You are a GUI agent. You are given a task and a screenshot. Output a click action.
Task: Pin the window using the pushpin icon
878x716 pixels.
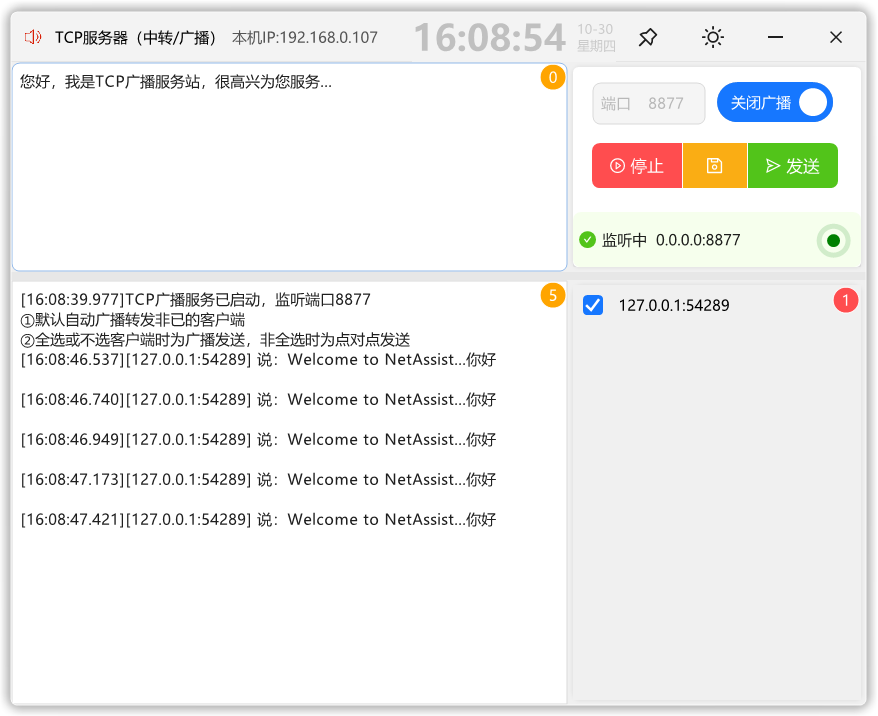(x=647, y=36)
